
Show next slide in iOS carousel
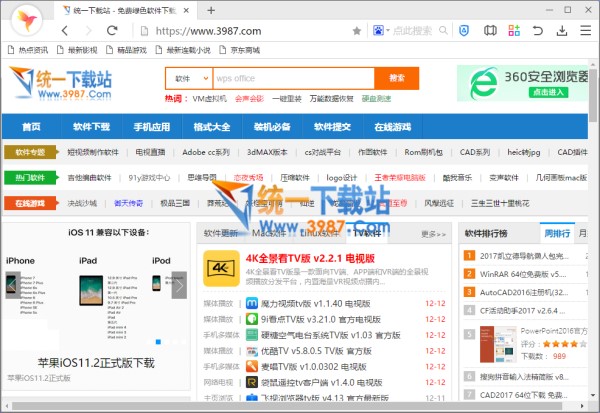pyautogui.click(x=179, y=286)
